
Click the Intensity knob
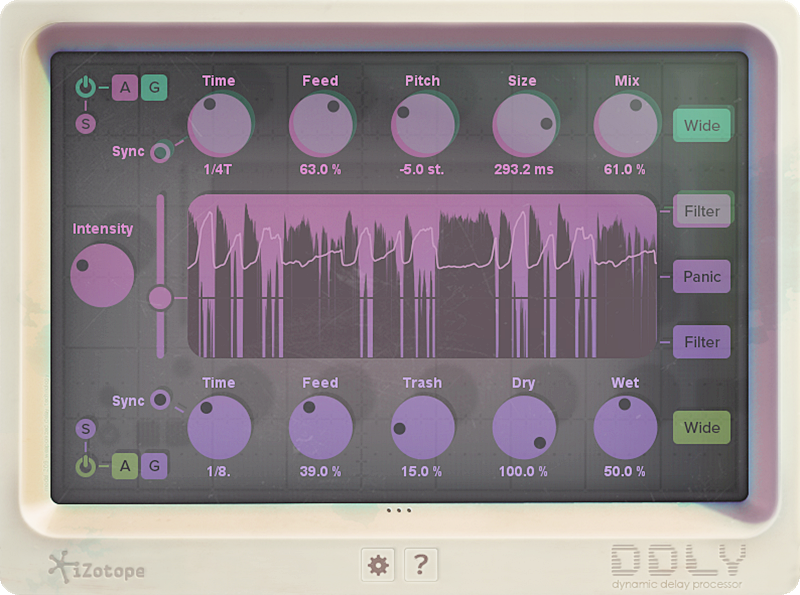102,276
